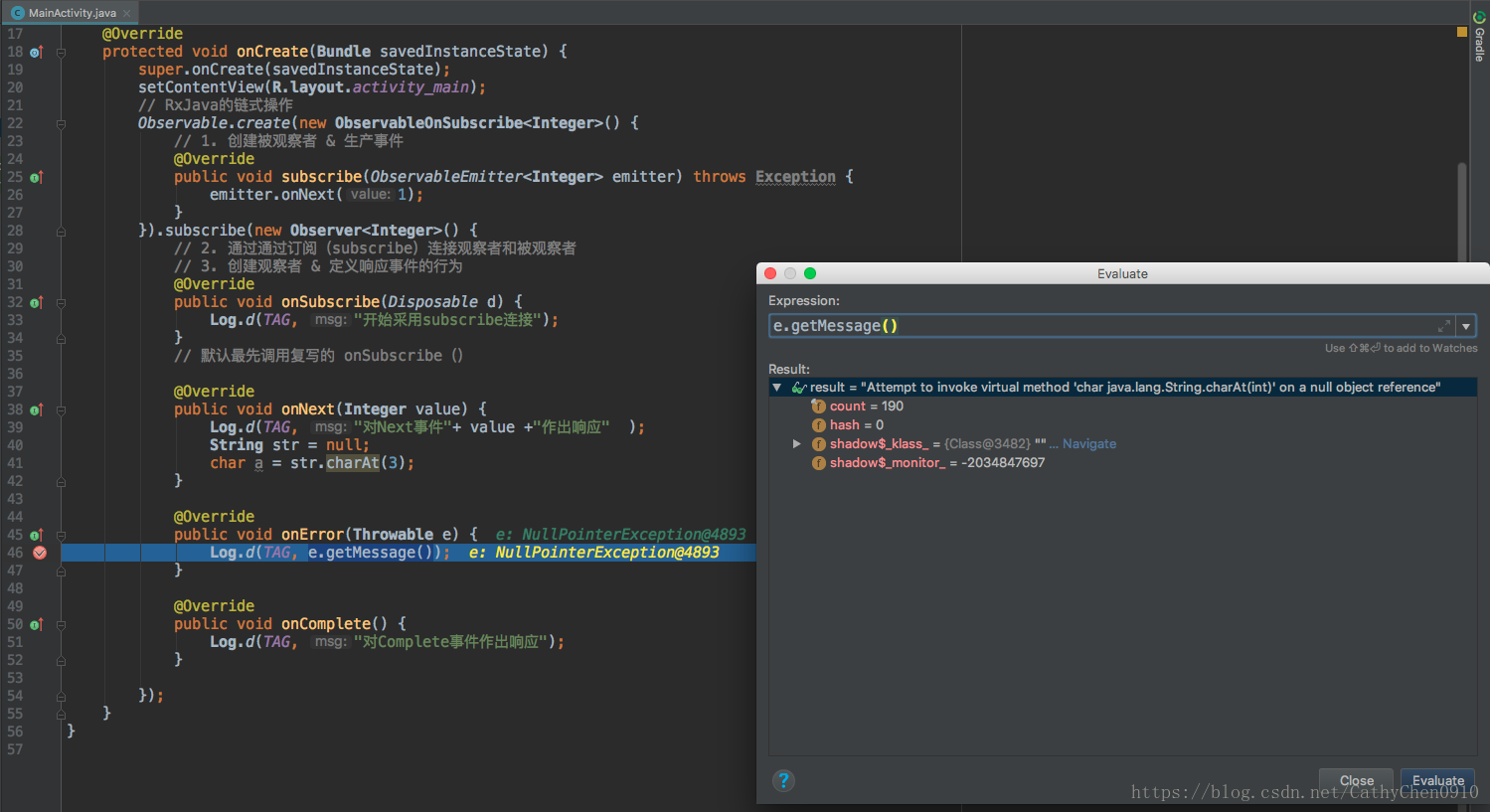Click line number 46 in the gutter
The width and height of the screenshot is (1490, 812).
click(15, 553)
